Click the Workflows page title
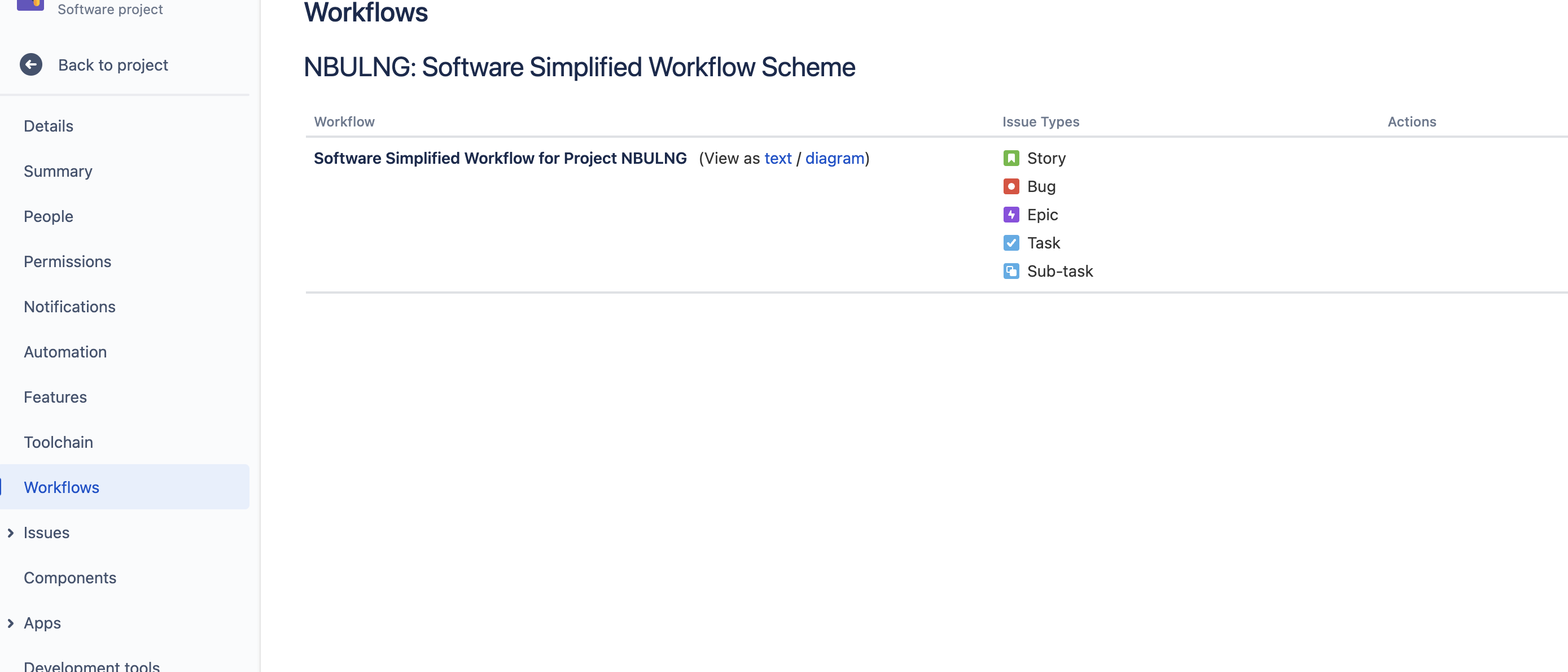Screen dimensions: 1568x672 tap(366, 13)
